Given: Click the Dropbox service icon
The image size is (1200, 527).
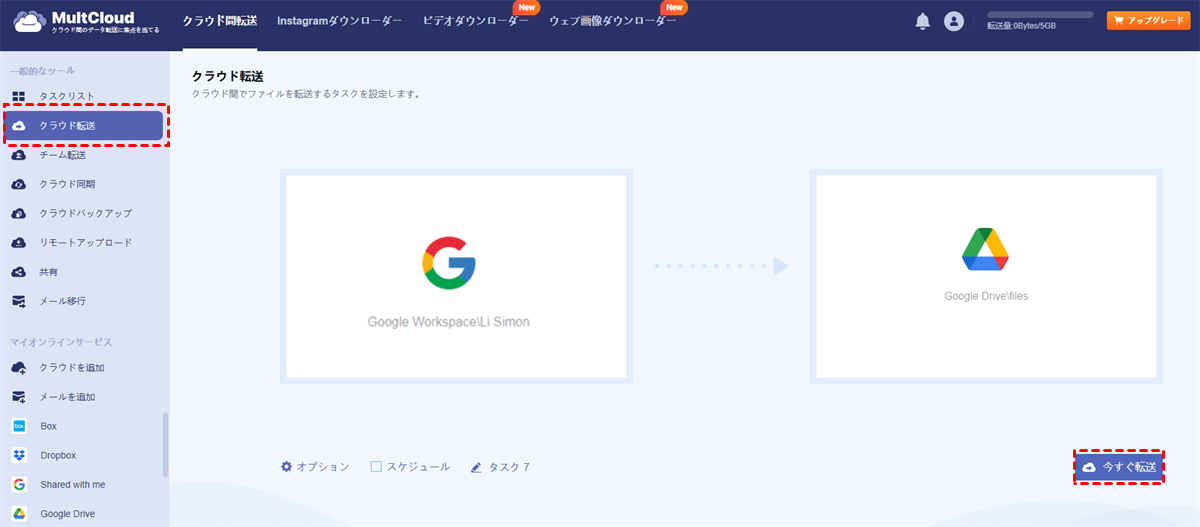Looking at the screenshot, I should pyautogui.click(x=18, y=455).
